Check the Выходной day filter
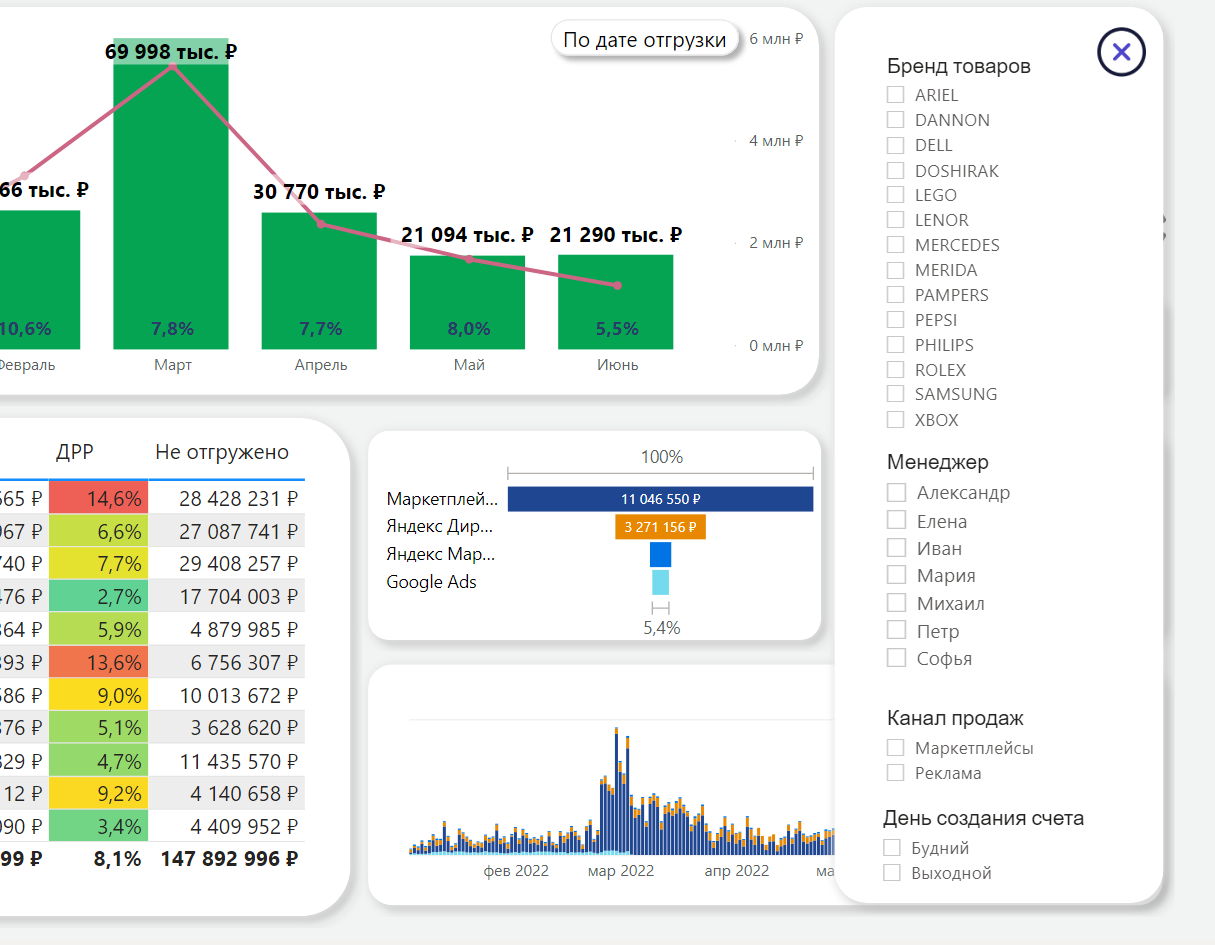This screenshot has height=945, width=1215. [892, 873]
